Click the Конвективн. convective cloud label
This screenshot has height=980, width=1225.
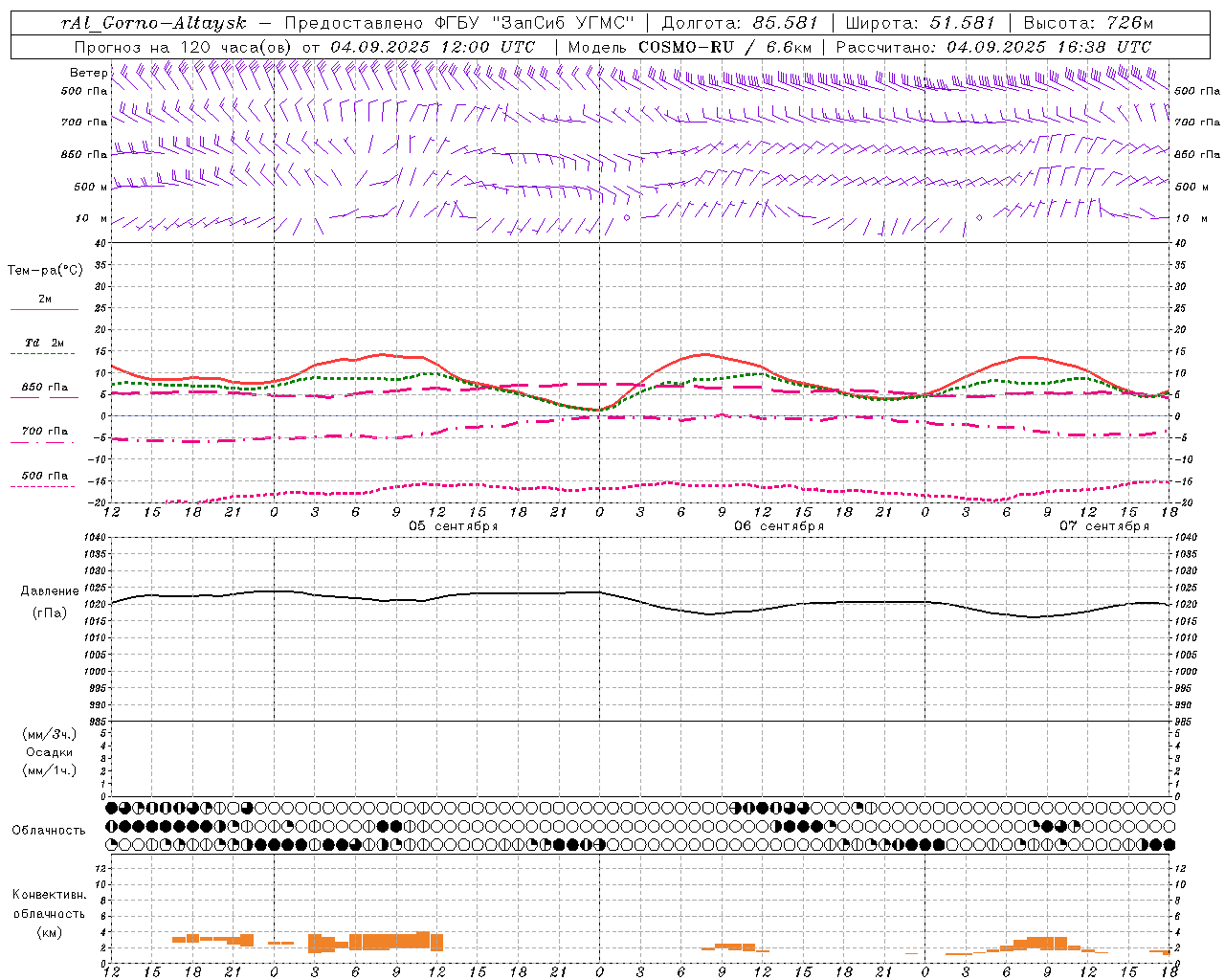click(50, 895)
